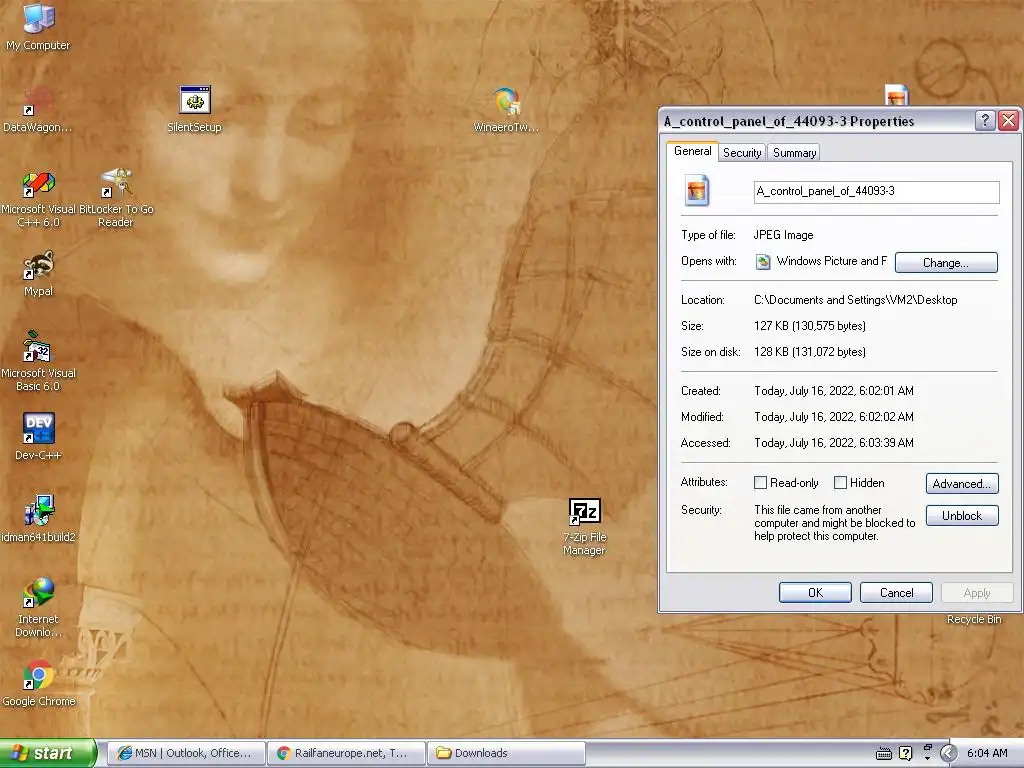Select the WinaeroTw... desktop icon

(x=506, y=109)
